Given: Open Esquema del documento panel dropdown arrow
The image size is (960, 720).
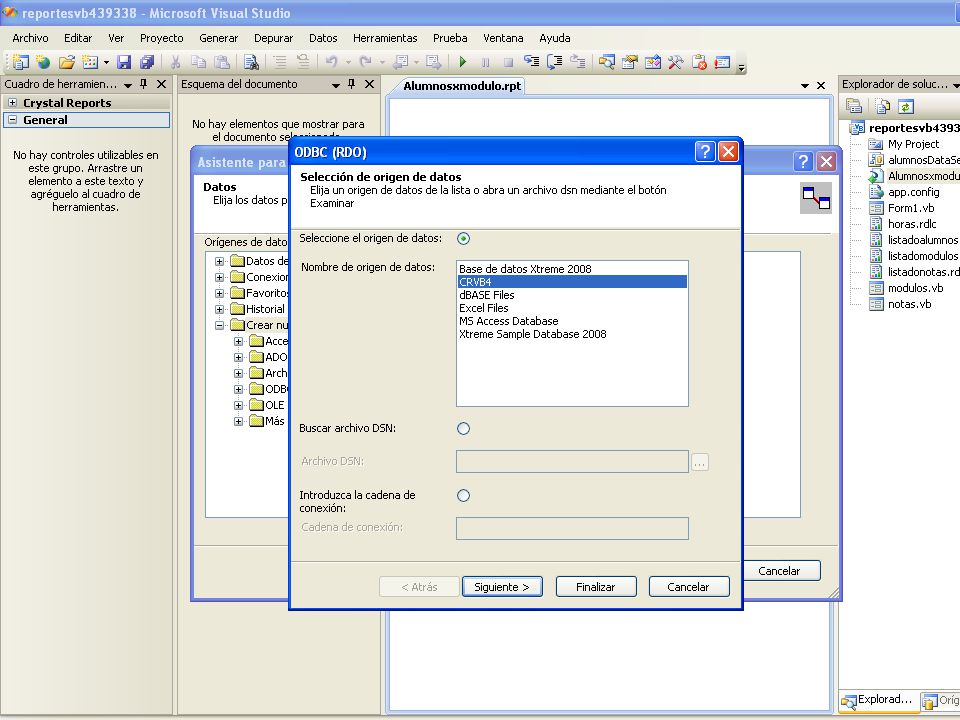Looking at the screenshot, I should click(336, 85).
